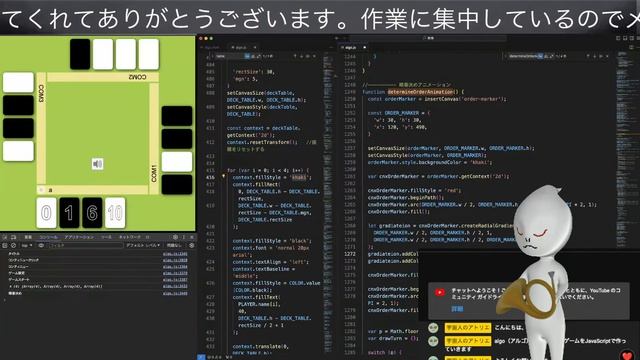Image resolution: width=640 pixels, height=360 pixels.
Task: Open the アプリケーション tab in DevTools
Action: tap(79, 237)
